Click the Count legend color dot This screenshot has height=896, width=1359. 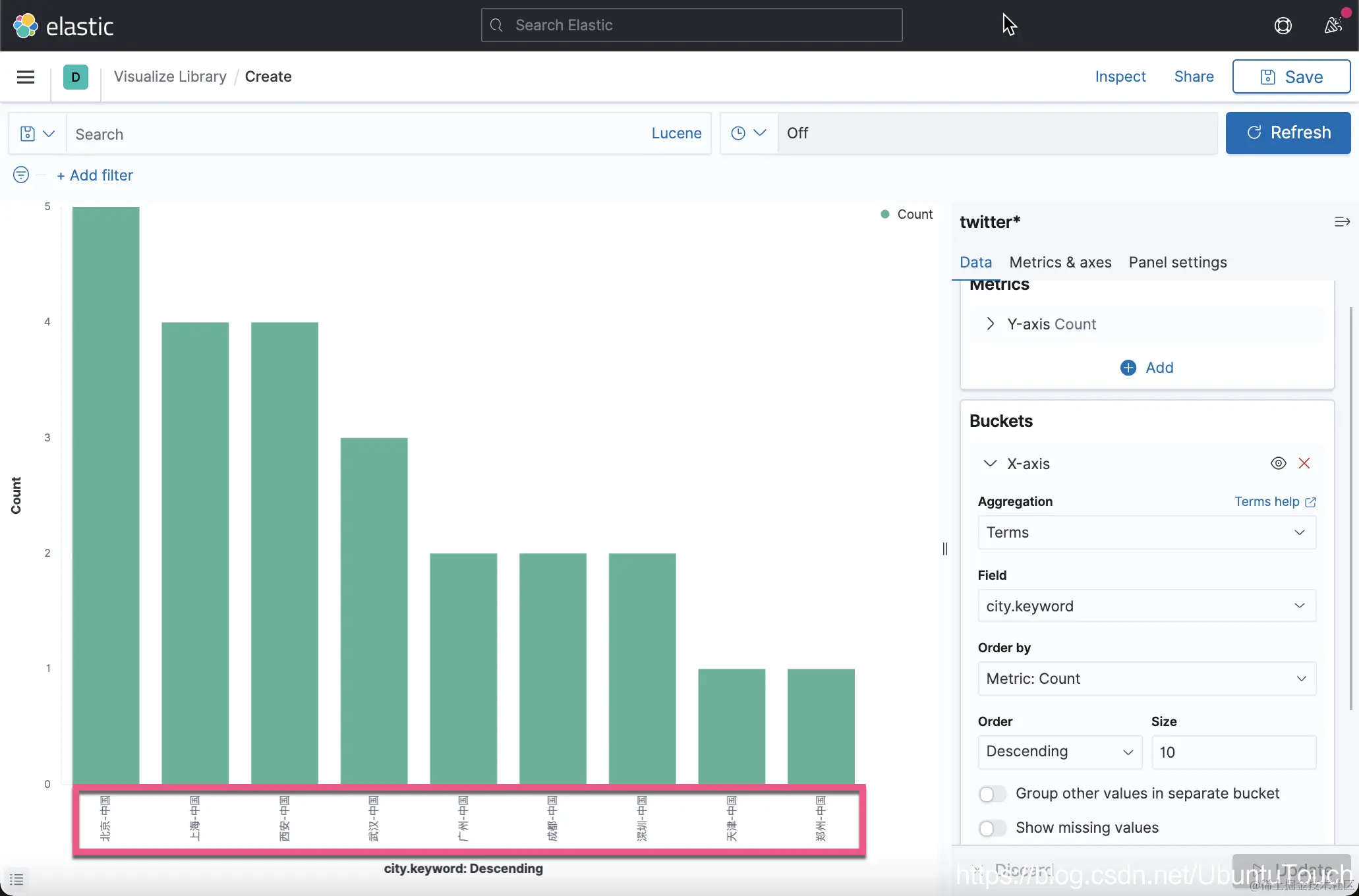click(x=885, y=214)
